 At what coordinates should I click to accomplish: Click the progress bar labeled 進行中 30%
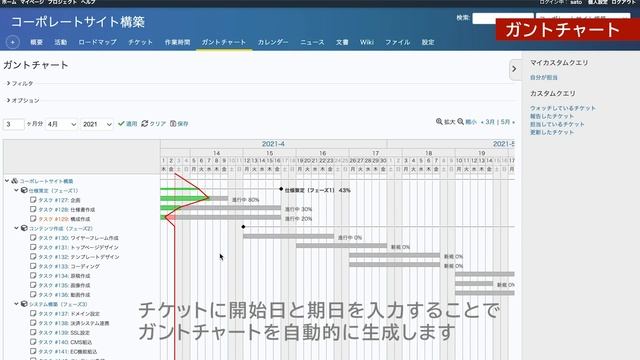[x=220, y=208]
